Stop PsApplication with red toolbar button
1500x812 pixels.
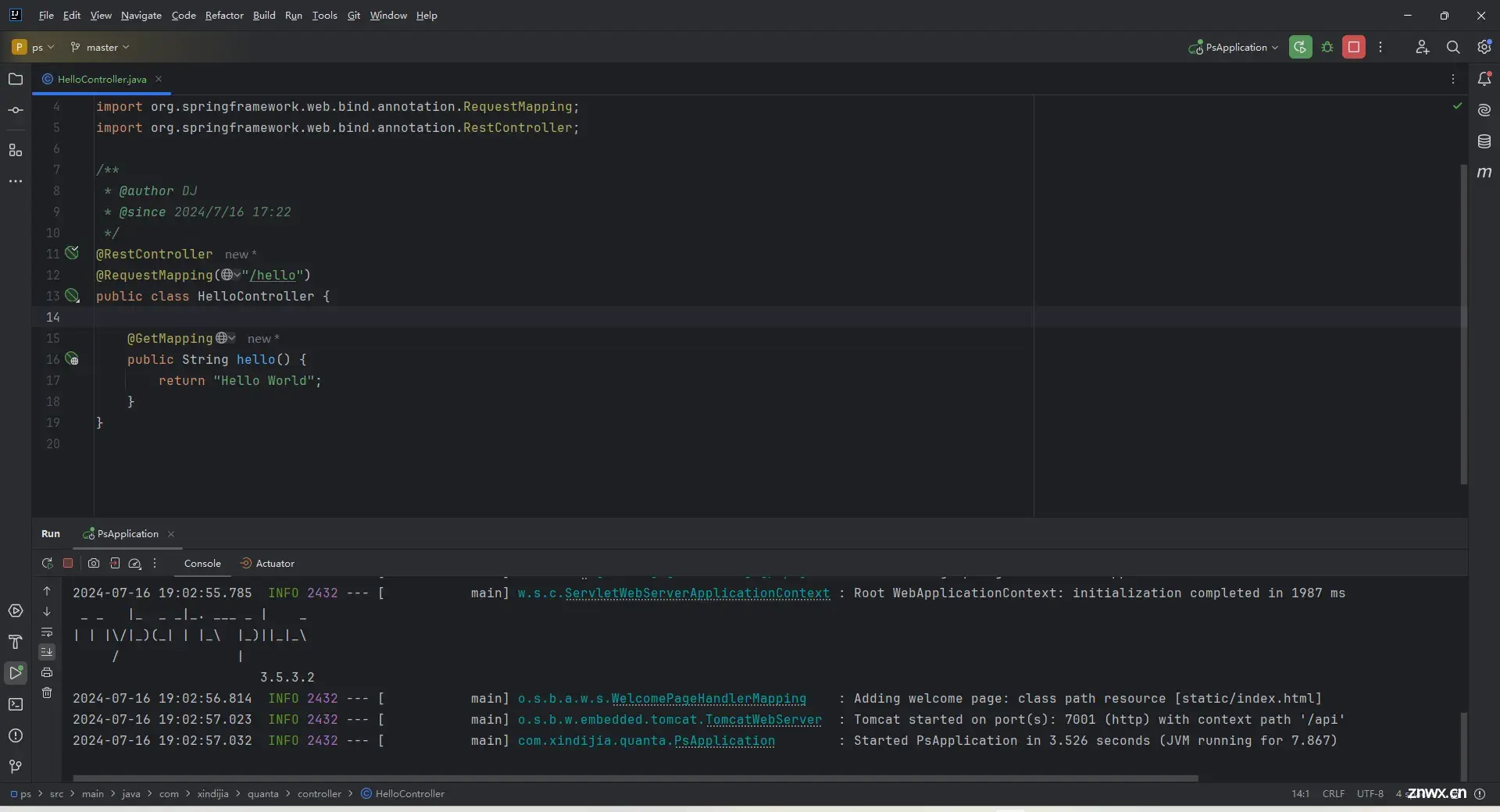pyautogui.click(x=1354, y=47)
